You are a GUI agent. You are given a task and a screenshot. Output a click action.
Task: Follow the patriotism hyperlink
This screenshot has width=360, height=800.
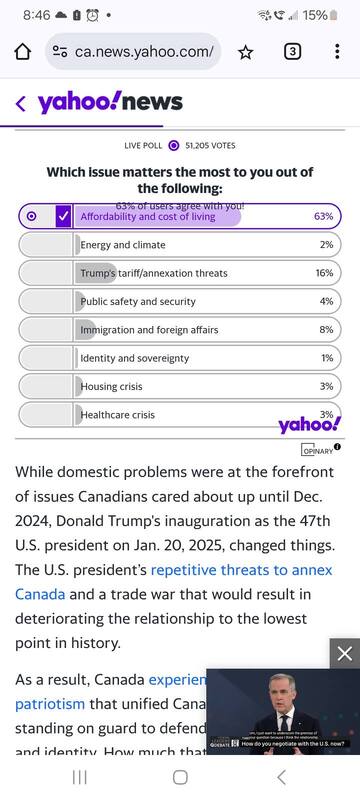tap(50, 704)
